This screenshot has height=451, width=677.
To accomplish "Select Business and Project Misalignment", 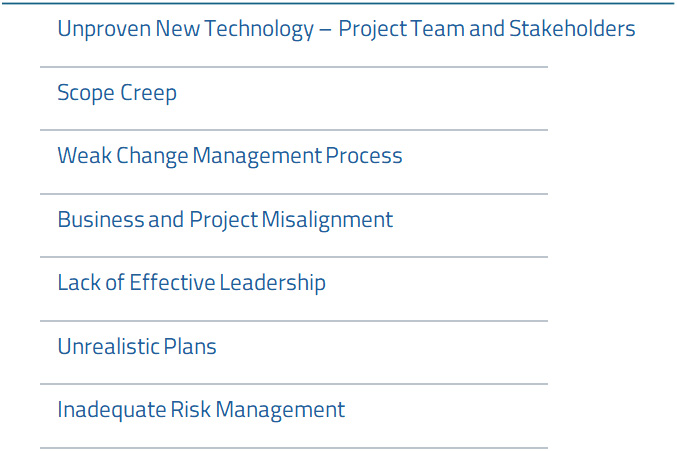I will 225,220.
